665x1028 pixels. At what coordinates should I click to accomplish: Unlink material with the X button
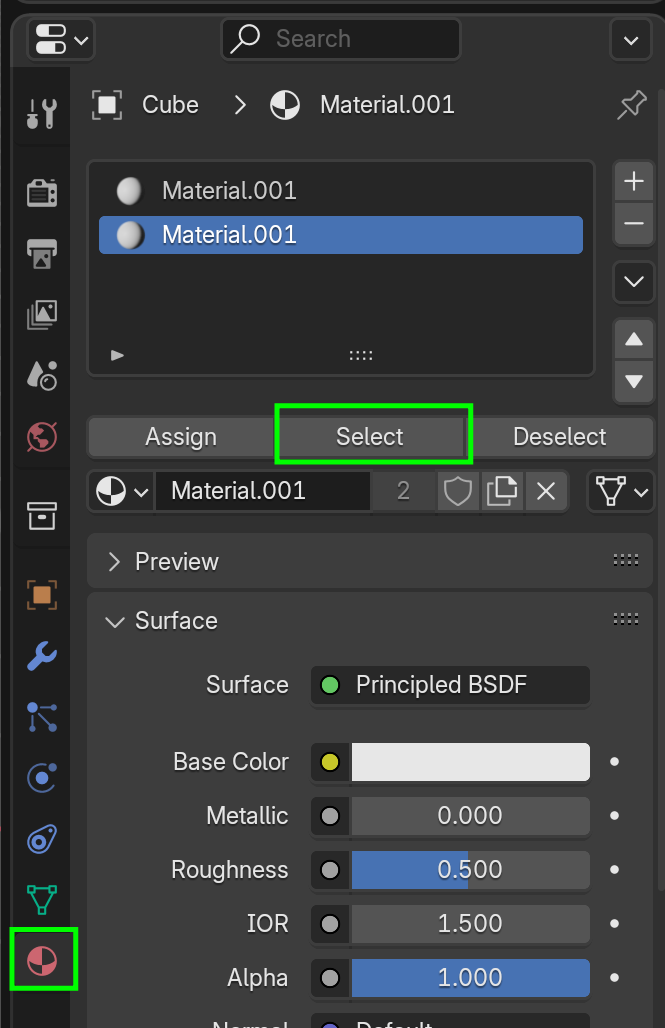(545, 491)
